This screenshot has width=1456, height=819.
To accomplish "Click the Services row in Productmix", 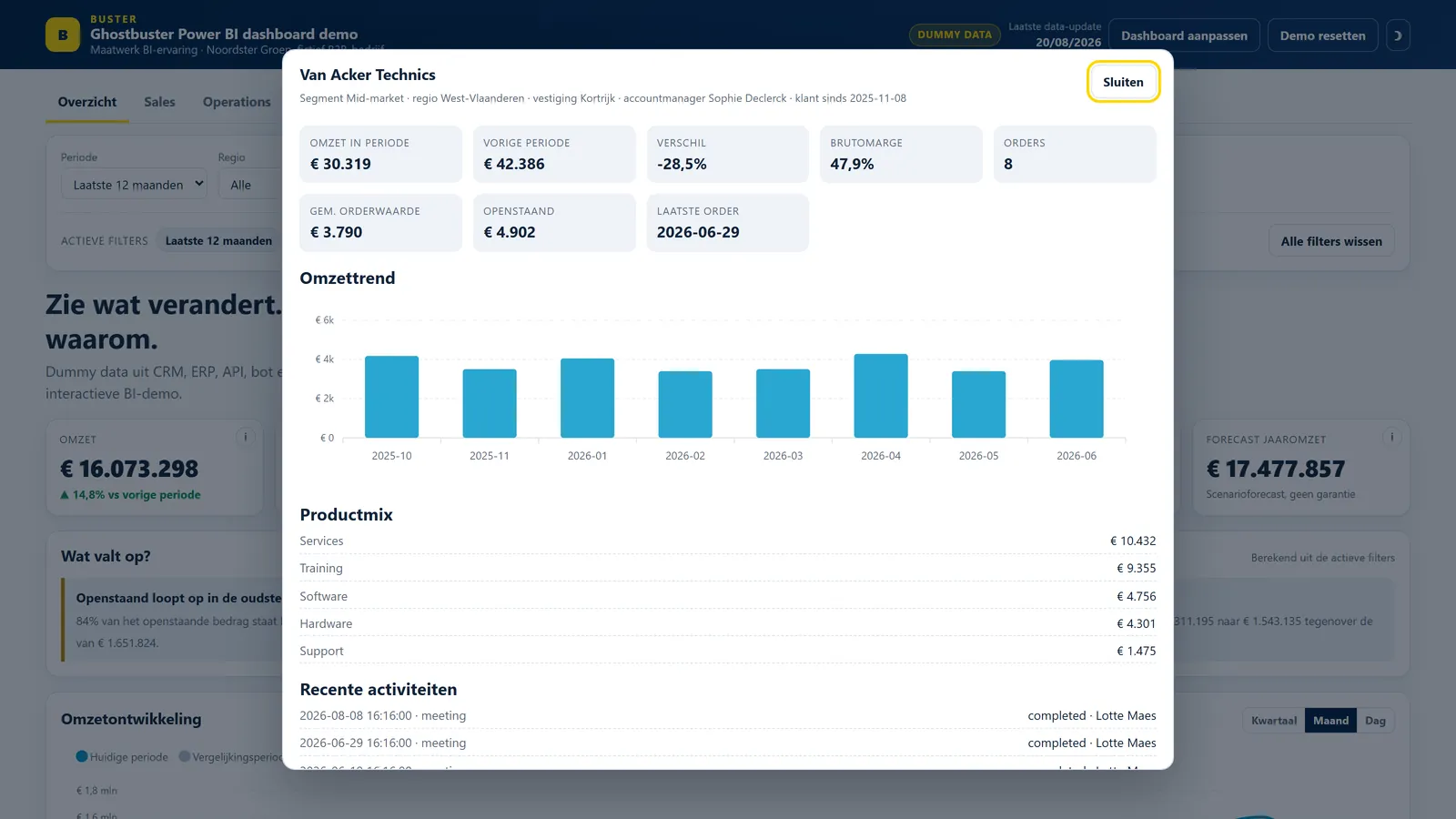I will tap(728, 541).
